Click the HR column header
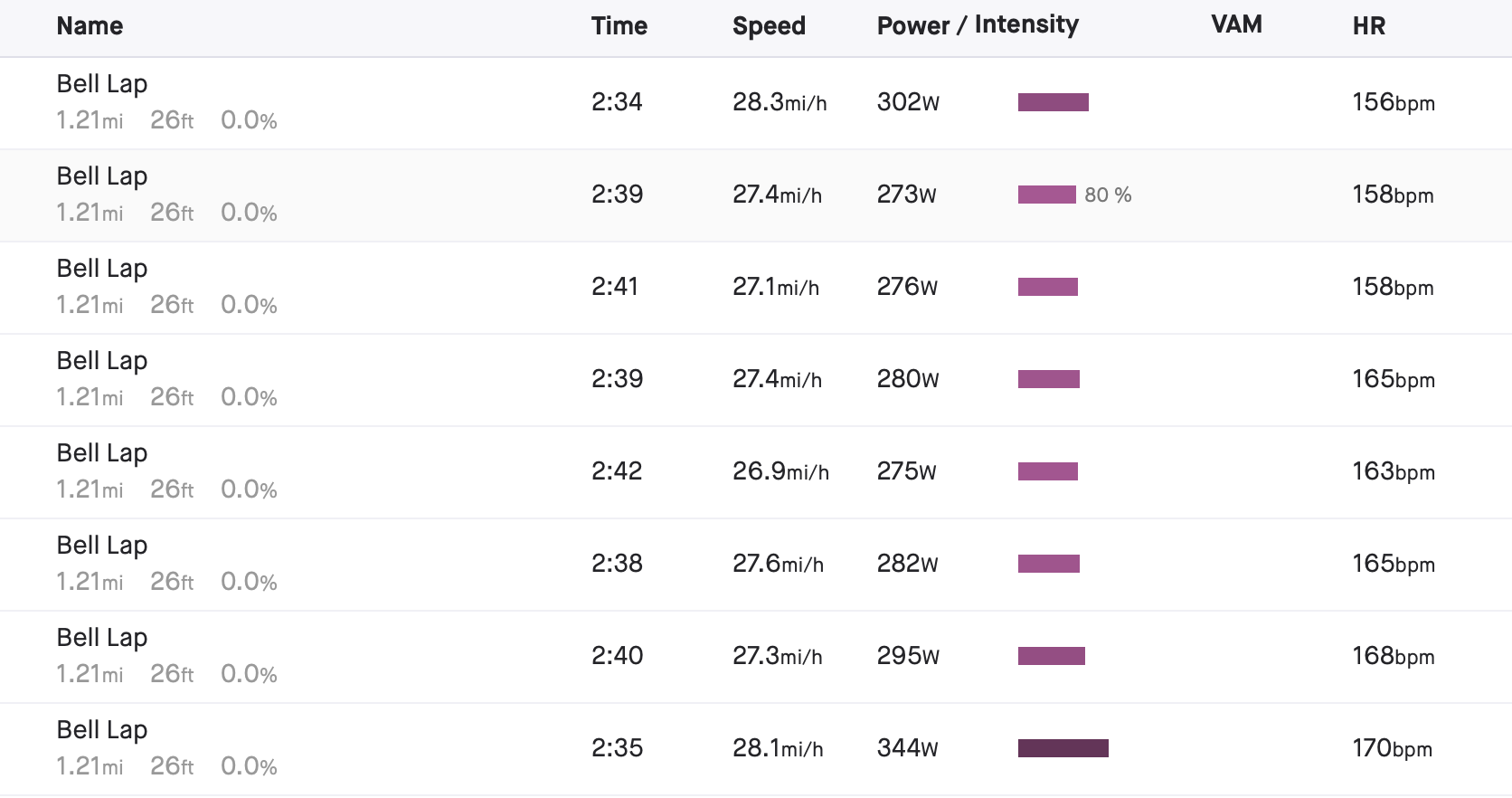 [1369, 26]
